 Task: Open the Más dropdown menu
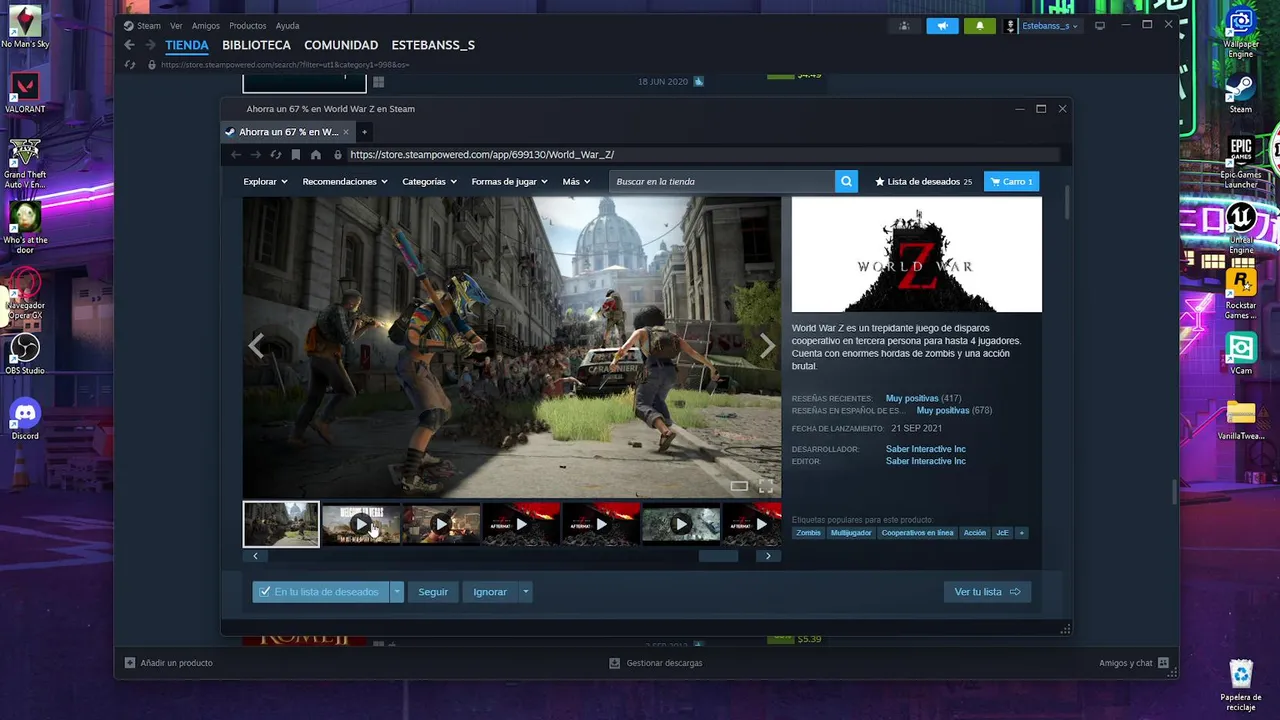click(x=576, y=182)
